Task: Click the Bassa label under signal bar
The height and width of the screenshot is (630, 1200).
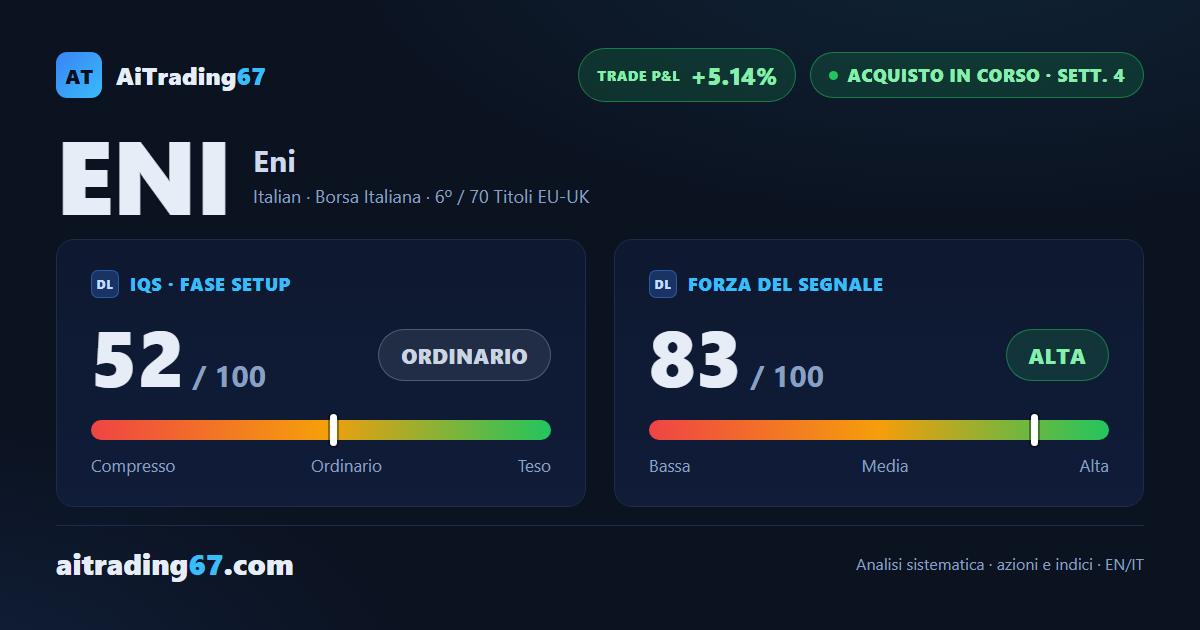Action: click(x=669, y=466)
